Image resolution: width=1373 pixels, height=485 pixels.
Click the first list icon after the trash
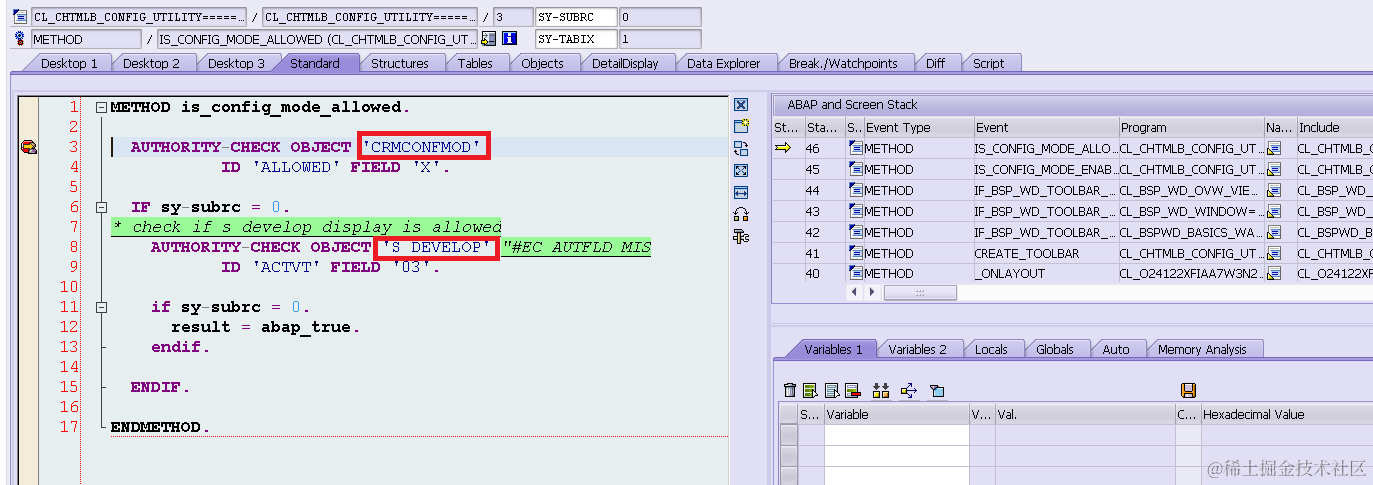tap(810, 390)
